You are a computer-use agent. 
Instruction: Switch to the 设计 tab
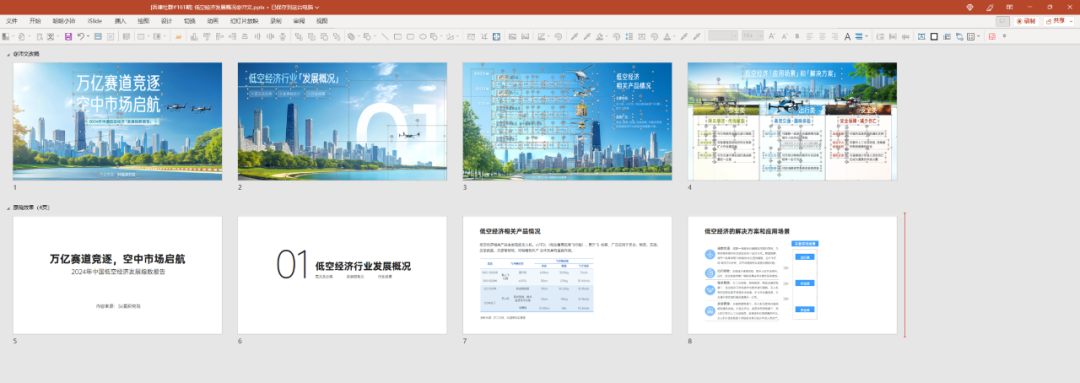pyautogui.click(x=166, y=21)
